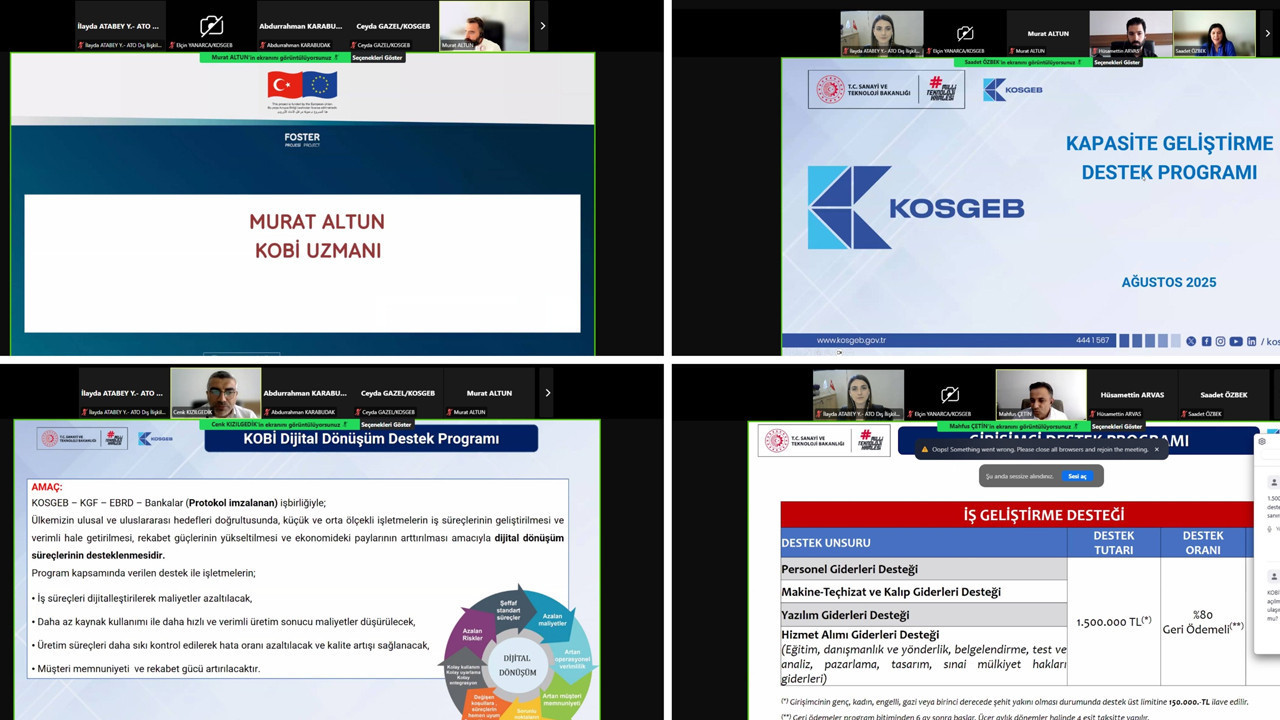
Task: Click the '1.500.000 TL' support amount cell
Action: pyautogui.click(x=1114, y=622)
